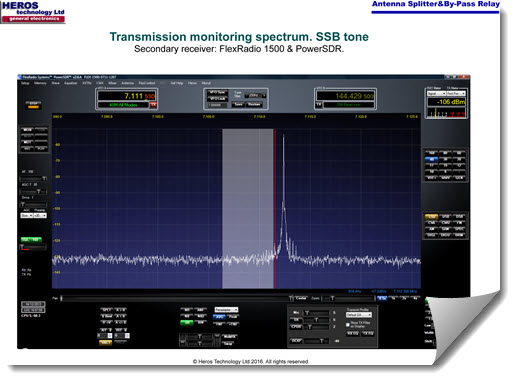Expand the Transmit Profile dropdown
The width and height of the screenshot is (515, 380).
pos(359,315)
